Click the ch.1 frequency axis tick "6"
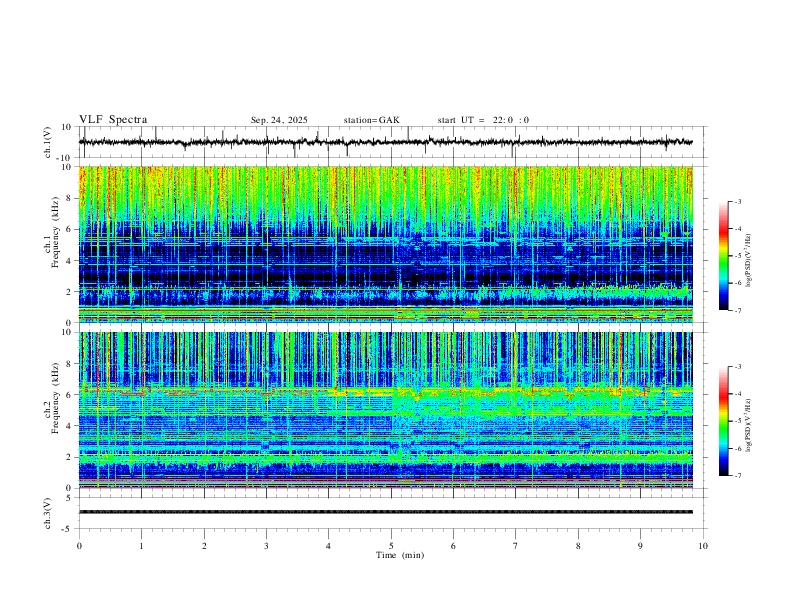 pyautogui.click(x=69, y=229)
